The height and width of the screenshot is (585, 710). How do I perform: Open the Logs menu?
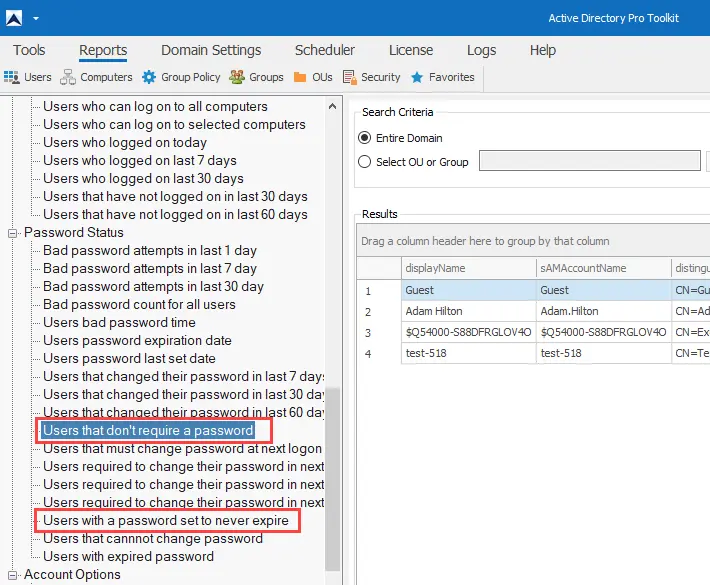(481, 50)
